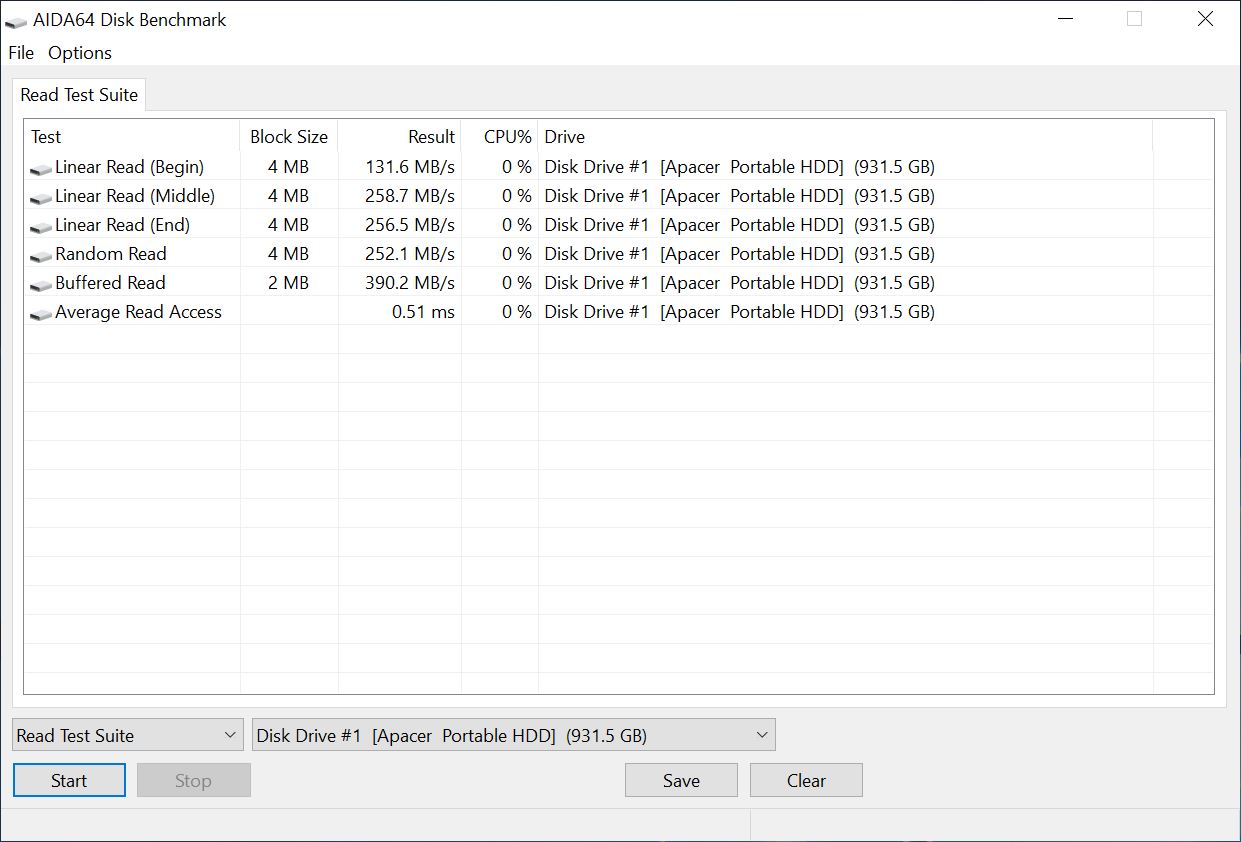Click the Start button

pyautogui.click(x=69, y=780)
